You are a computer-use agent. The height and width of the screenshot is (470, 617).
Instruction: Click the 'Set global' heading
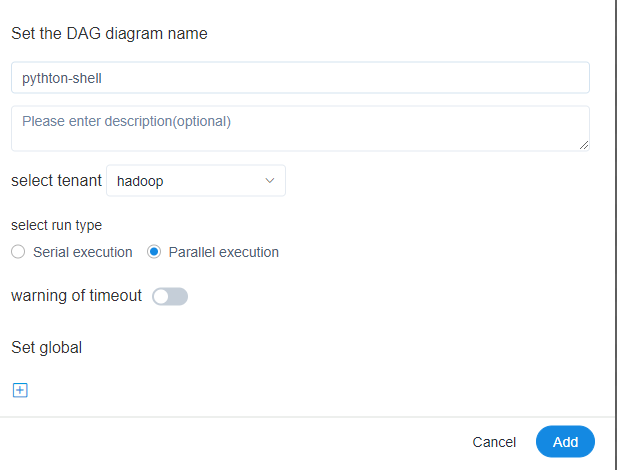tap(46, 348)
